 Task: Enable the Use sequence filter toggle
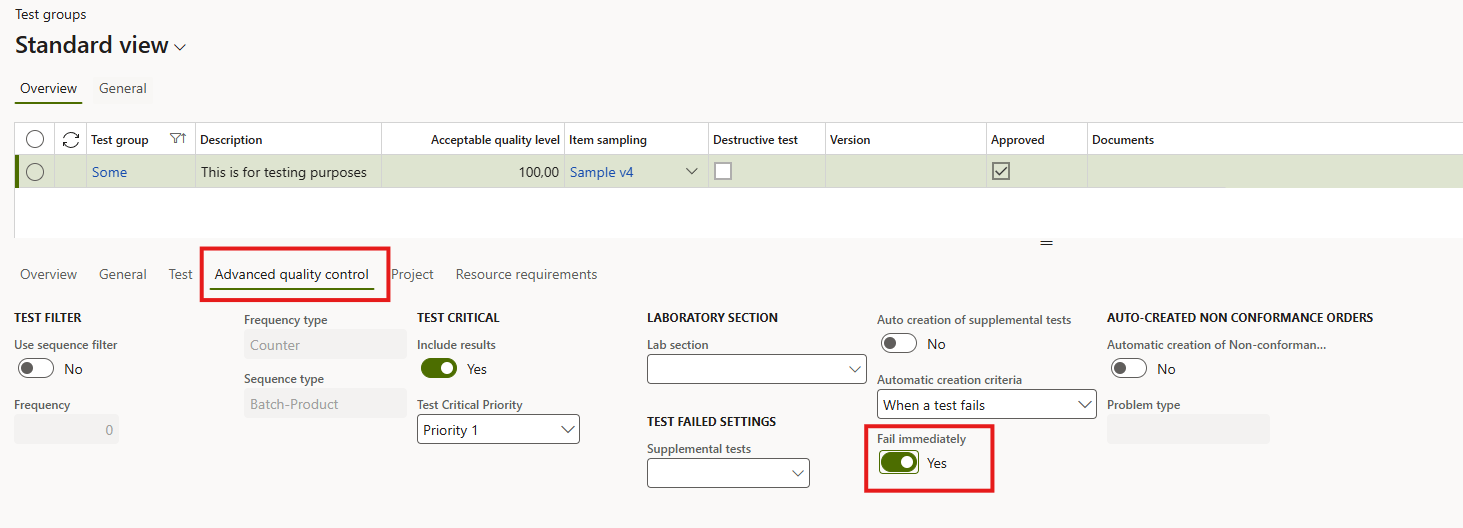click(36, 369)
